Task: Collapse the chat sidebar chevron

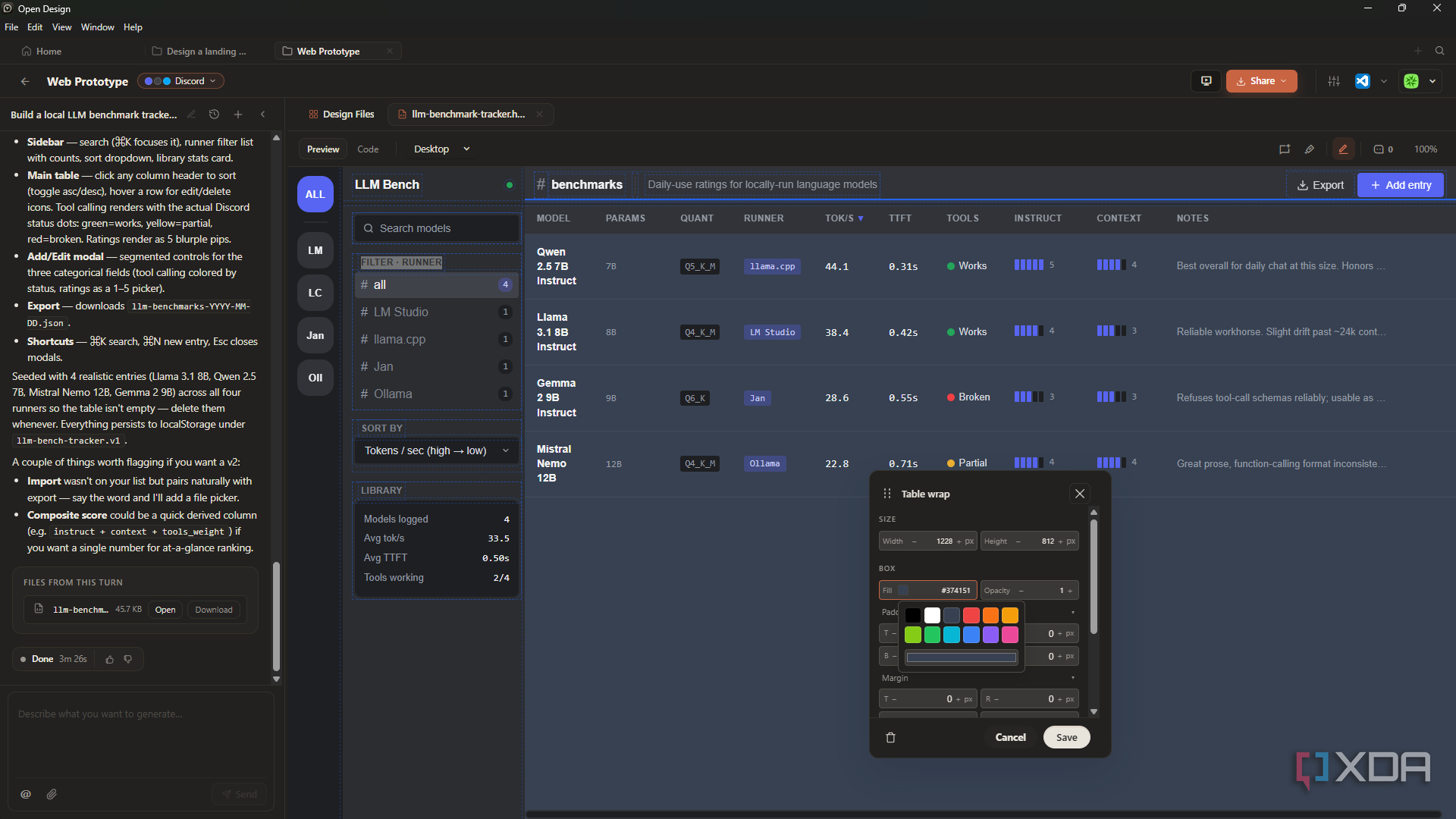Action: tap(262, 115)
